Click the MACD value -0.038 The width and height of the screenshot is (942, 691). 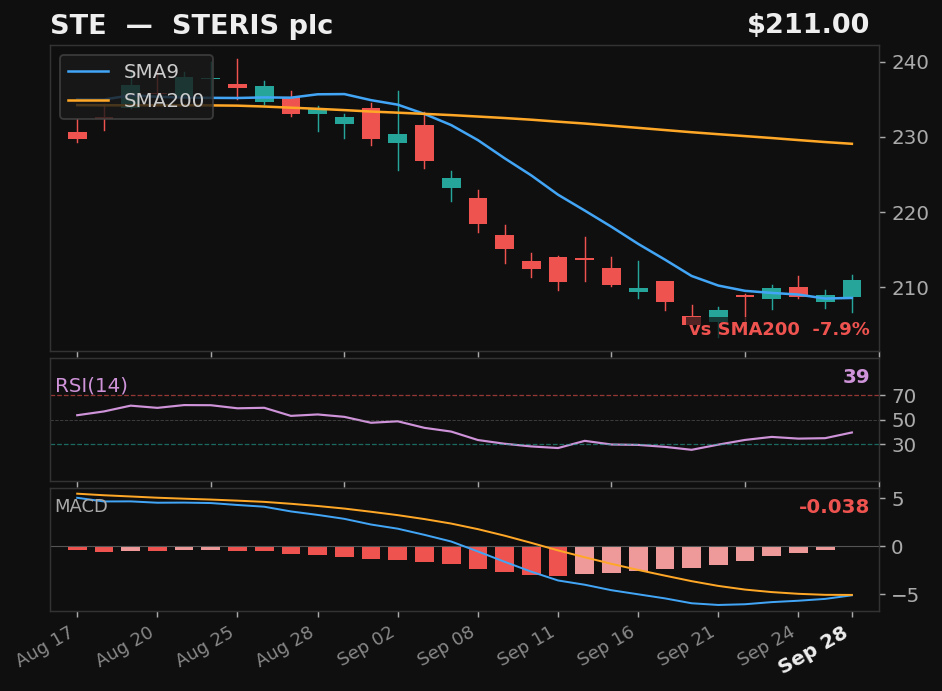(834, 507)
